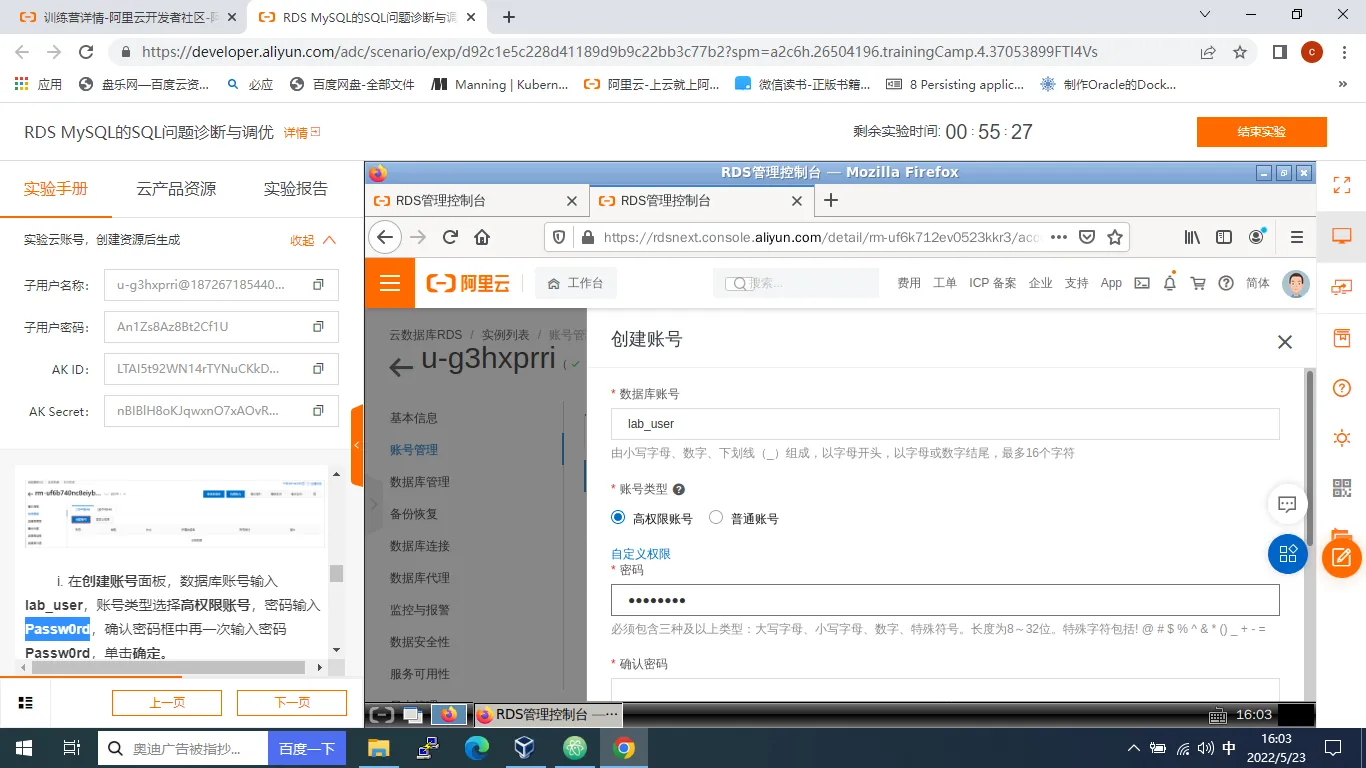
Task: Go to previous page with 上一页
Action: [167, 703]
